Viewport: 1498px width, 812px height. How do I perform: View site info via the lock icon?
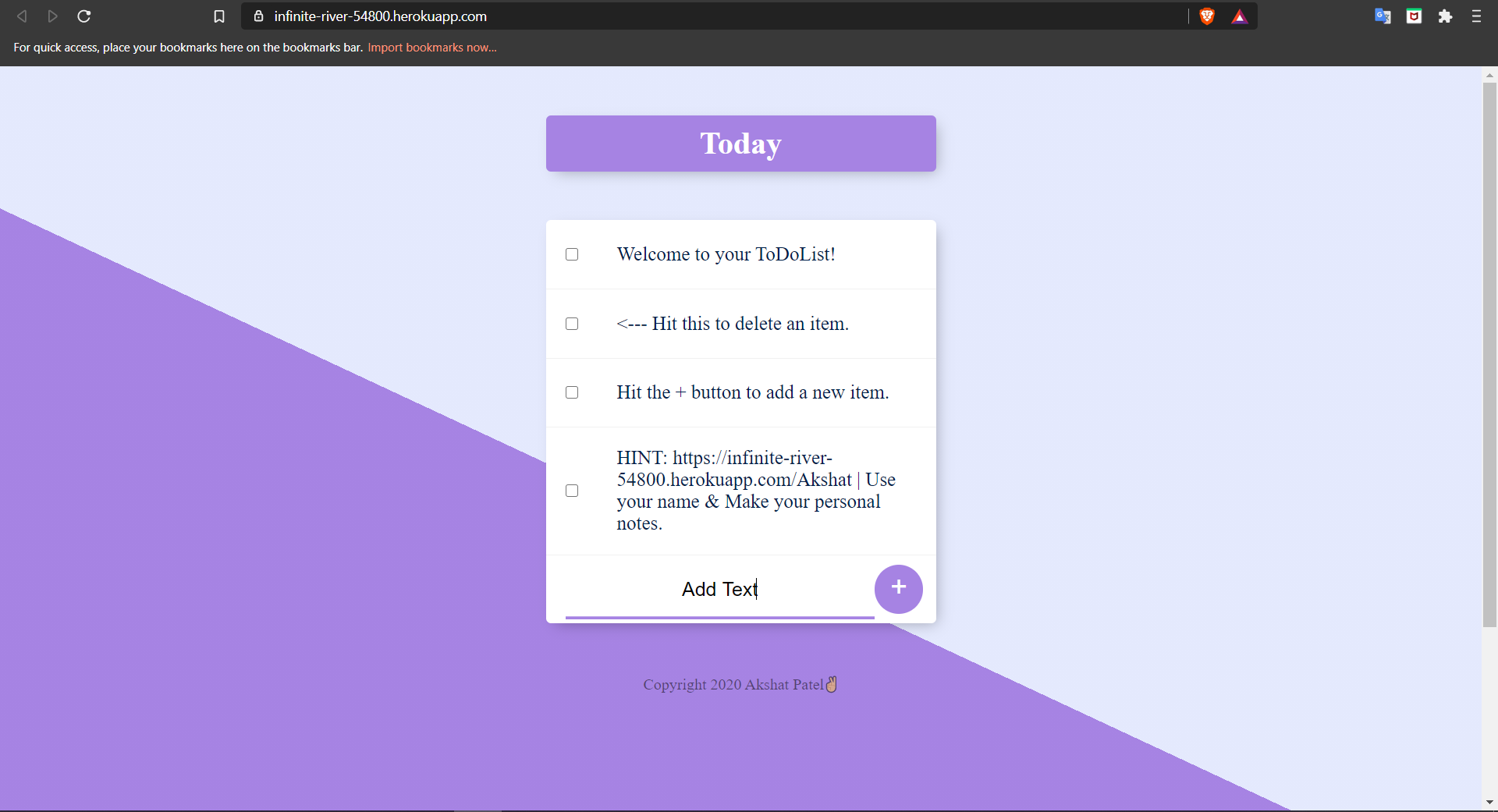coord(259,16)
